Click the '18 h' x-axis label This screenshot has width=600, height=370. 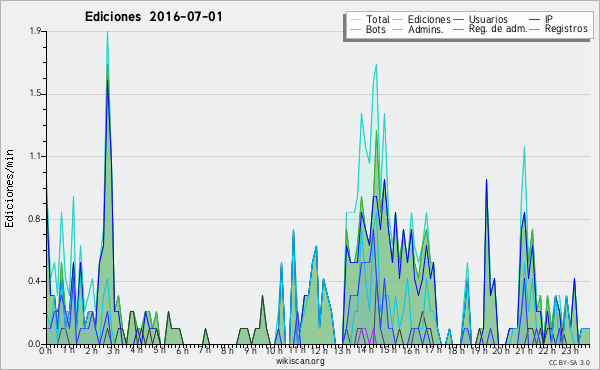(x=456, y=351)
